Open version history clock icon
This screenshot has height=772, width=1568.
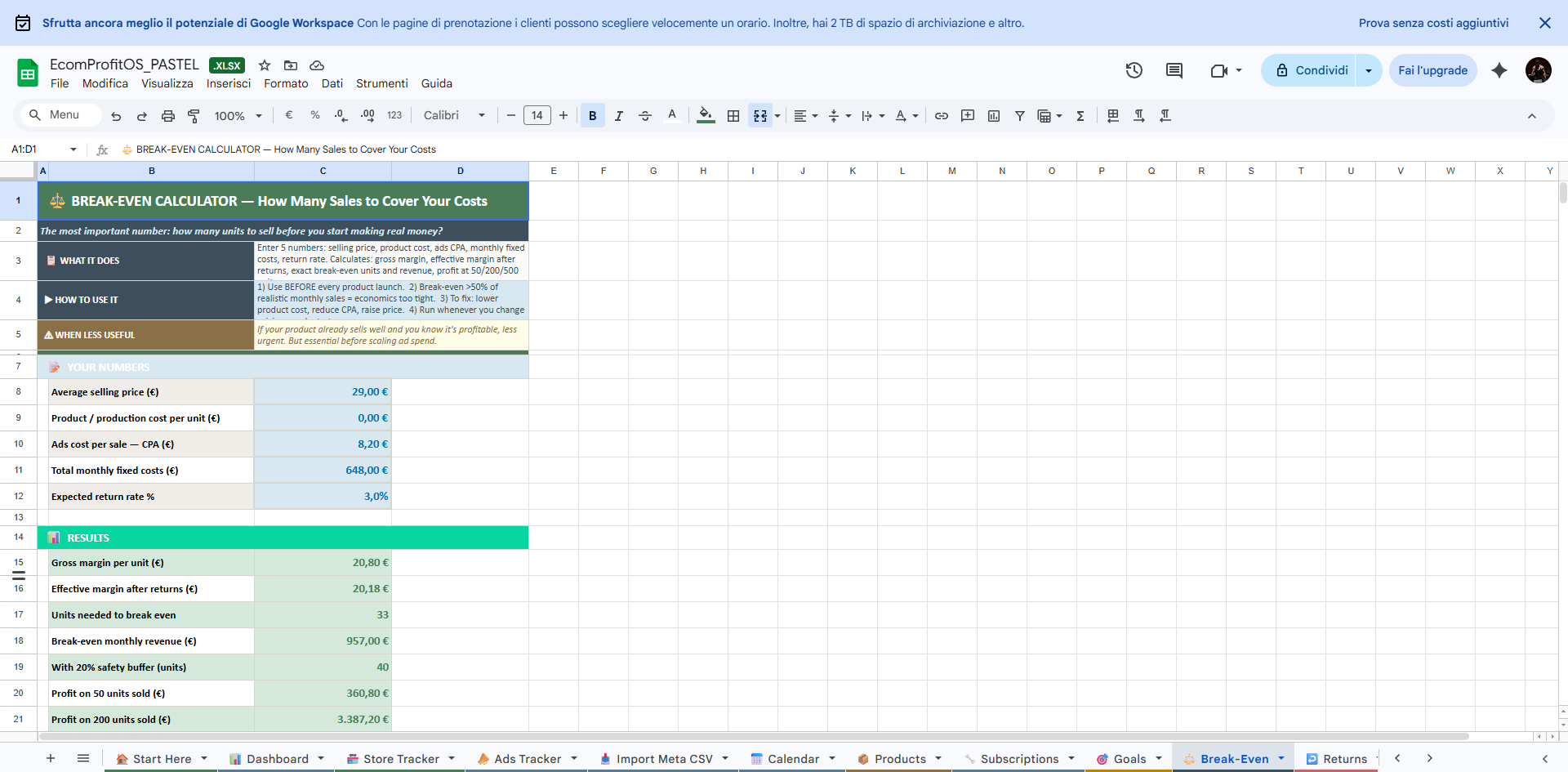(1134, 70)
